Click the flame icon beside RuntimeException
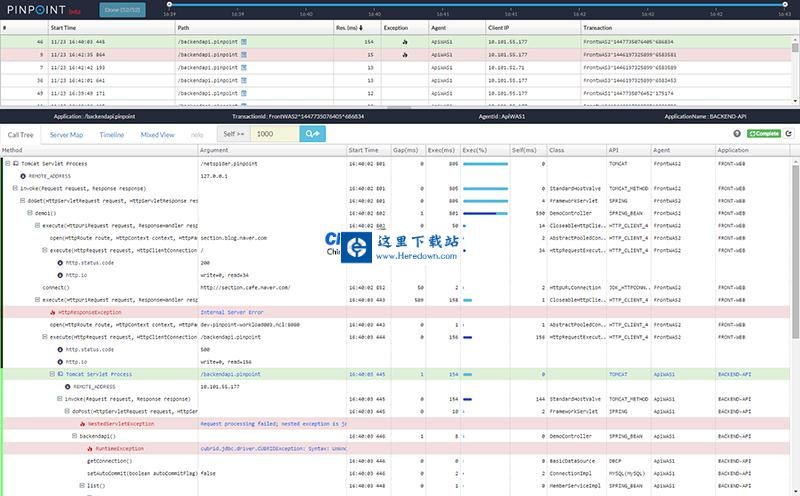Viewport: 800px width, 496px height. pyautogui.click(x=90, y=449)
